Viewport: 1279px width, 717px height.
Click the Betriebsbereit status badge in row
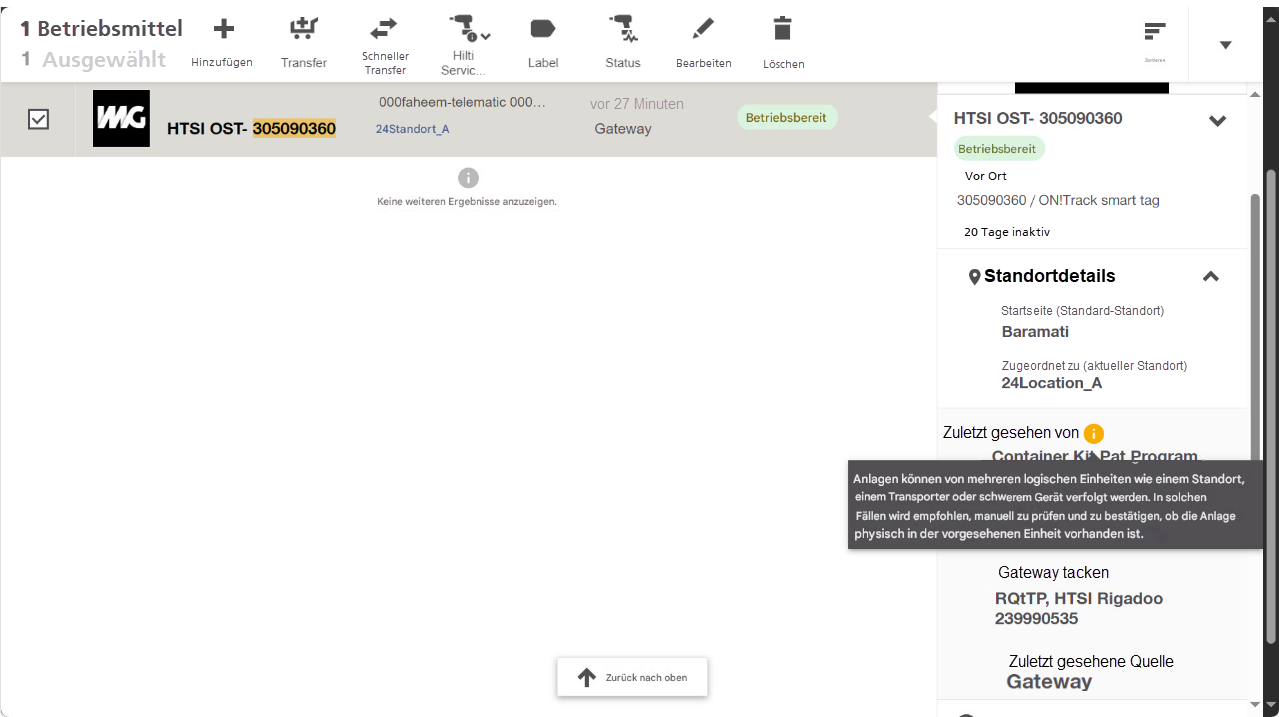pos(786,118)
